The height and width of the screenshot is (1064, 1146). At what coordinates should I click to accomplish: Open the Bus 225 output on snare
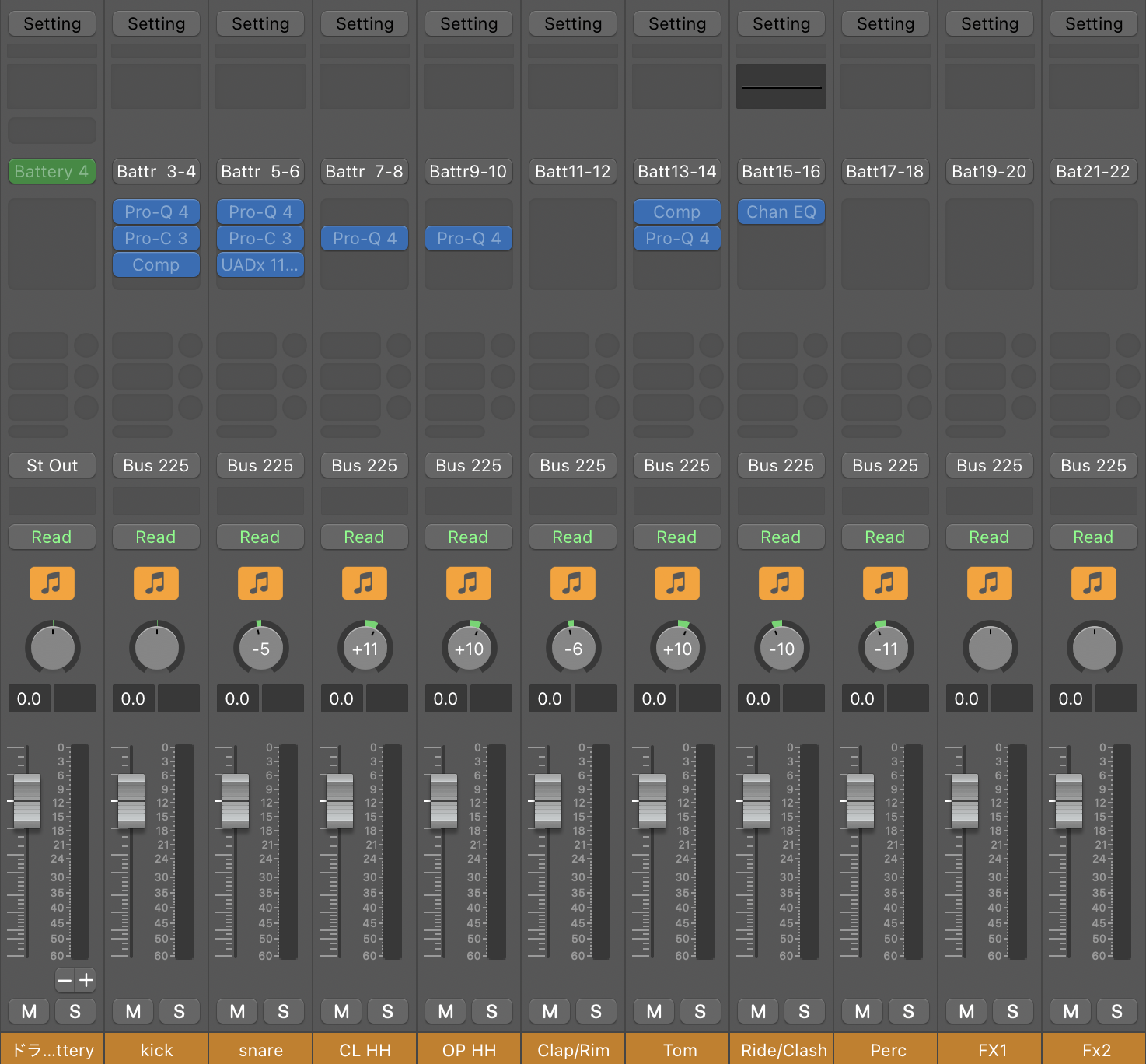tap(260, 465)
